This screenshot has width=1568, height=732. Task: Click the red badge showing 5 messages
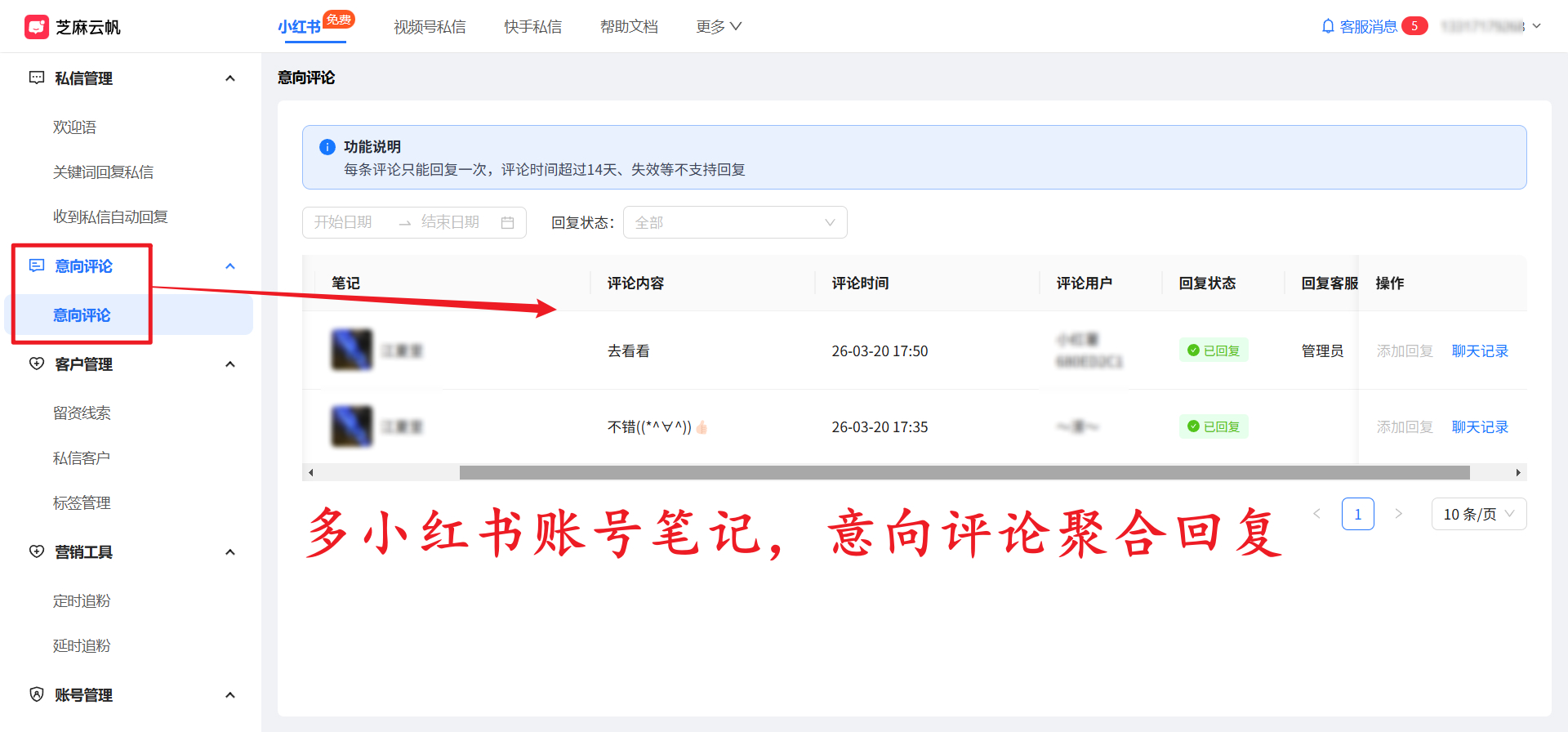point(1414,26)
